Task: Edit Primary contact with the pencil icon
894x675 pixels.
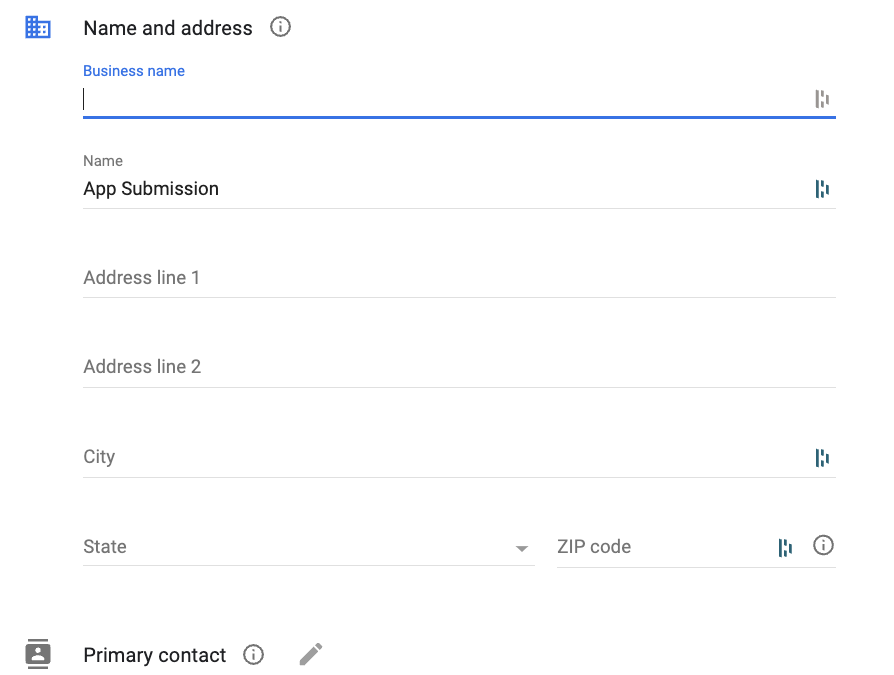Action: pos(311,654)
